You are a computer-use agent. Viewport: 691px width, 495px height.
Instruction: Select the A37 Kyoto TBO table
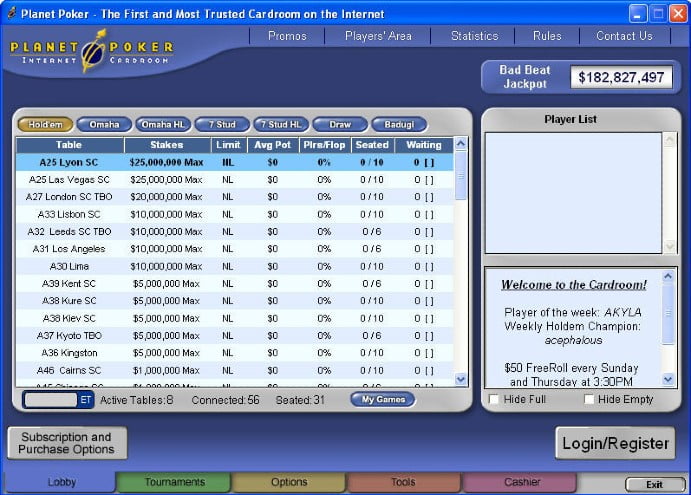click(x=234, y=336)
